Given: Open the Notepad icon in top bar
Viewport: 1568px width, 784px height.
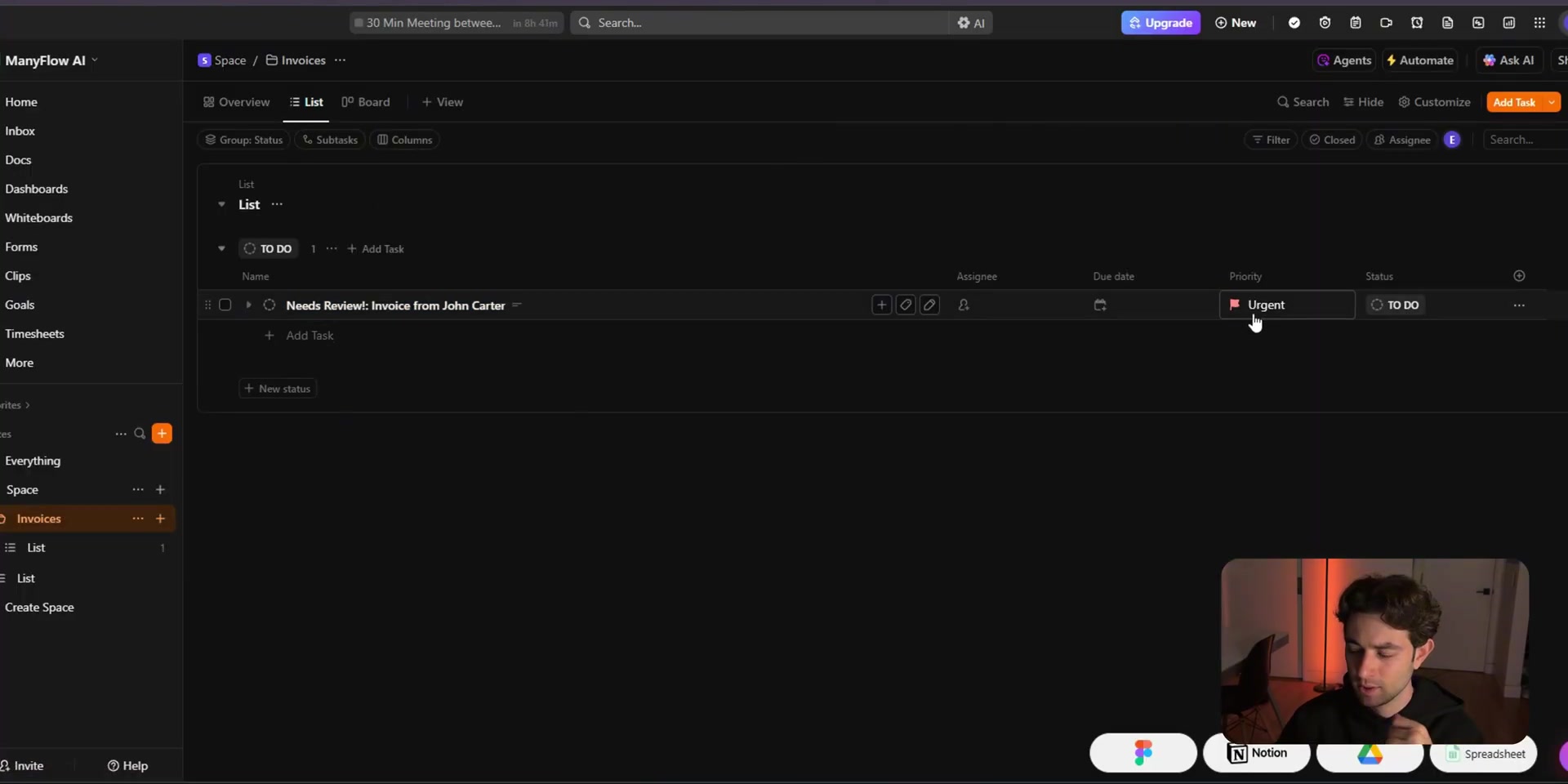Looking at the screenshot, I should point(1356,23).
